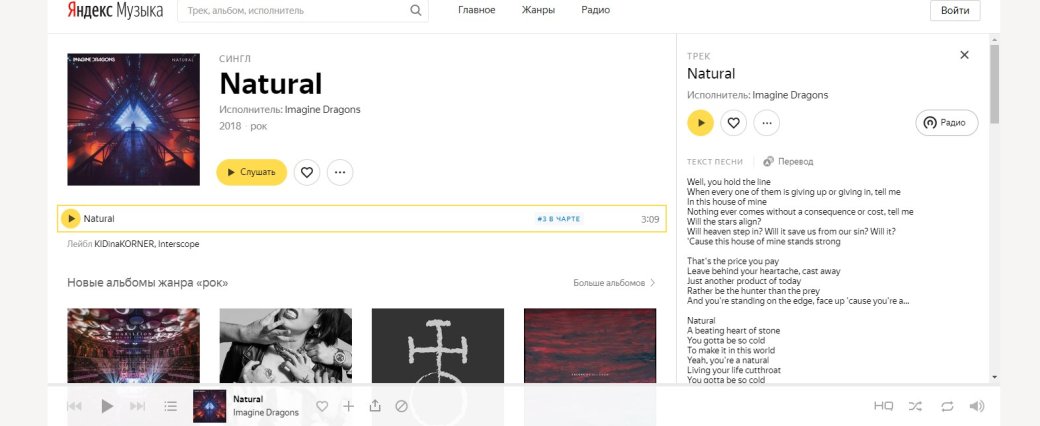Click the search magnifier icon
Viewport: 1040px width, 426px height.
(x=416, y=10)
